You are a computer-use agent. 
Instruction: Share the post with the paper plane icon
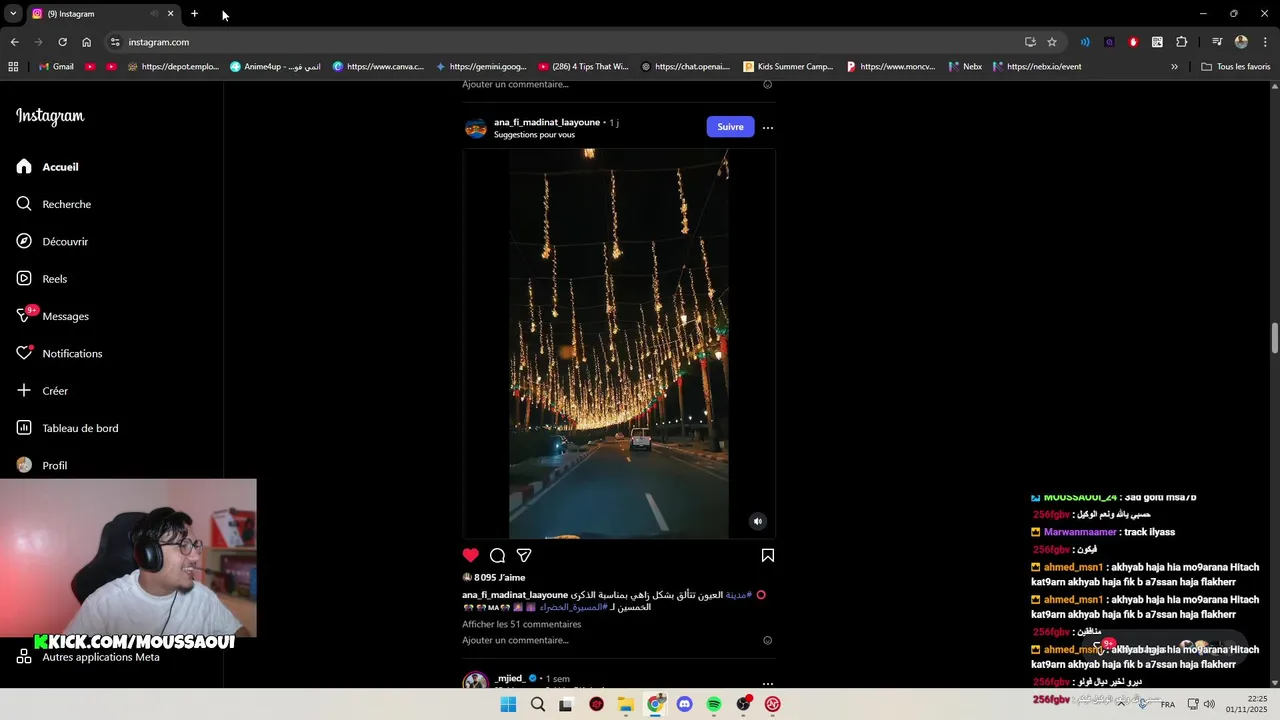click(x=524, y=555)
